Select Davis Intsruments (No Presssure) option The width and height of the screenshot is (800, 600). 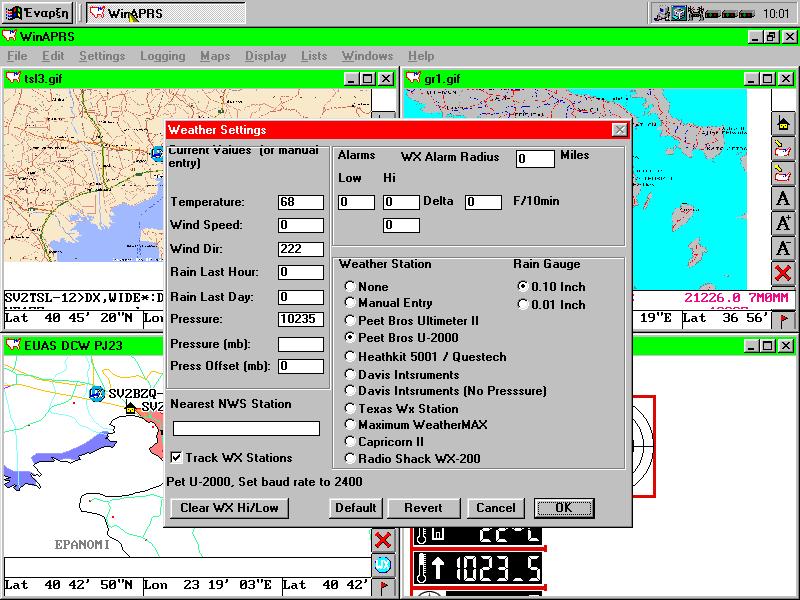pos(445,391)
